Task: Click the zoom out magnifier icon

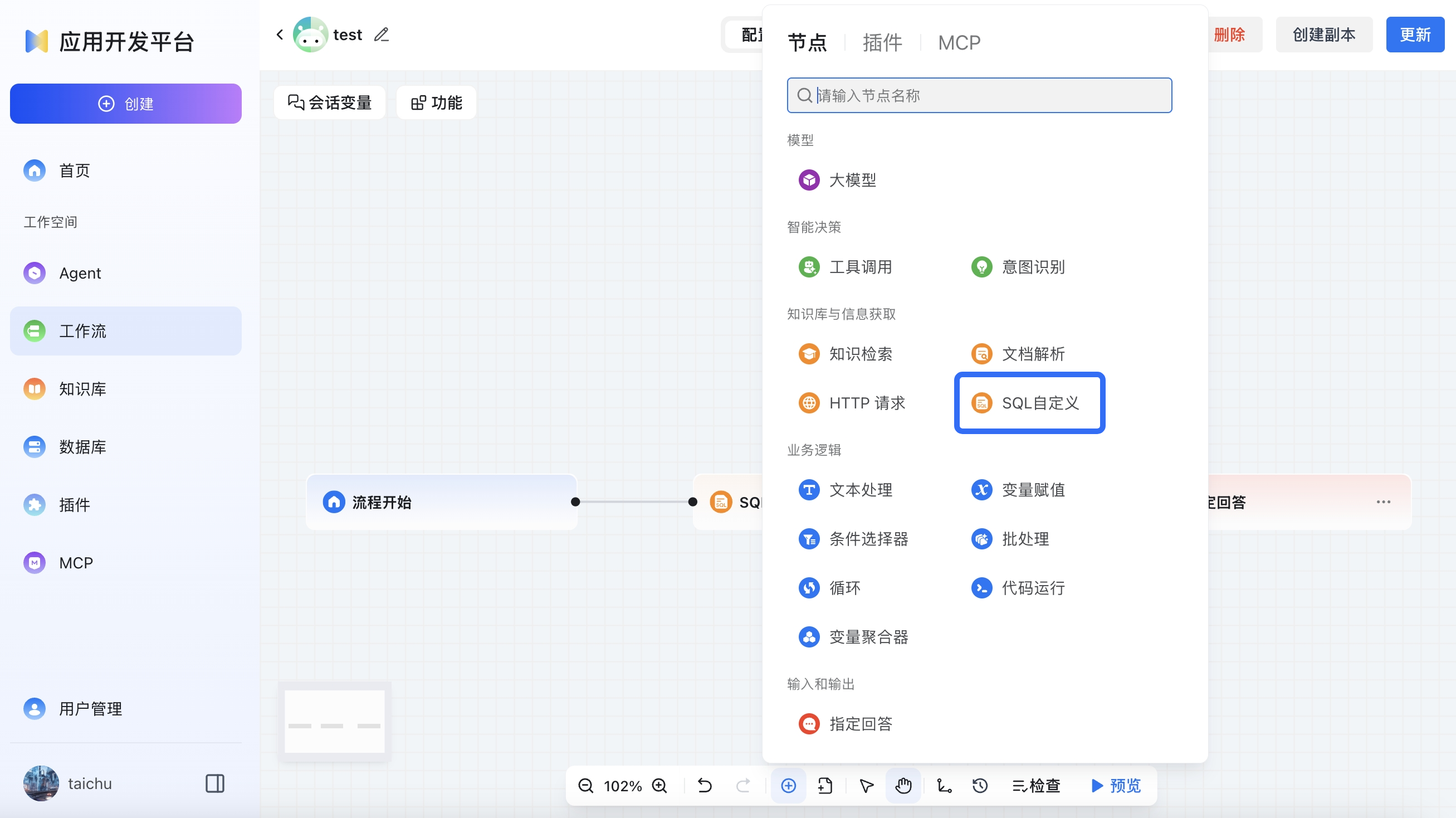Action: (x=585, y=785)
